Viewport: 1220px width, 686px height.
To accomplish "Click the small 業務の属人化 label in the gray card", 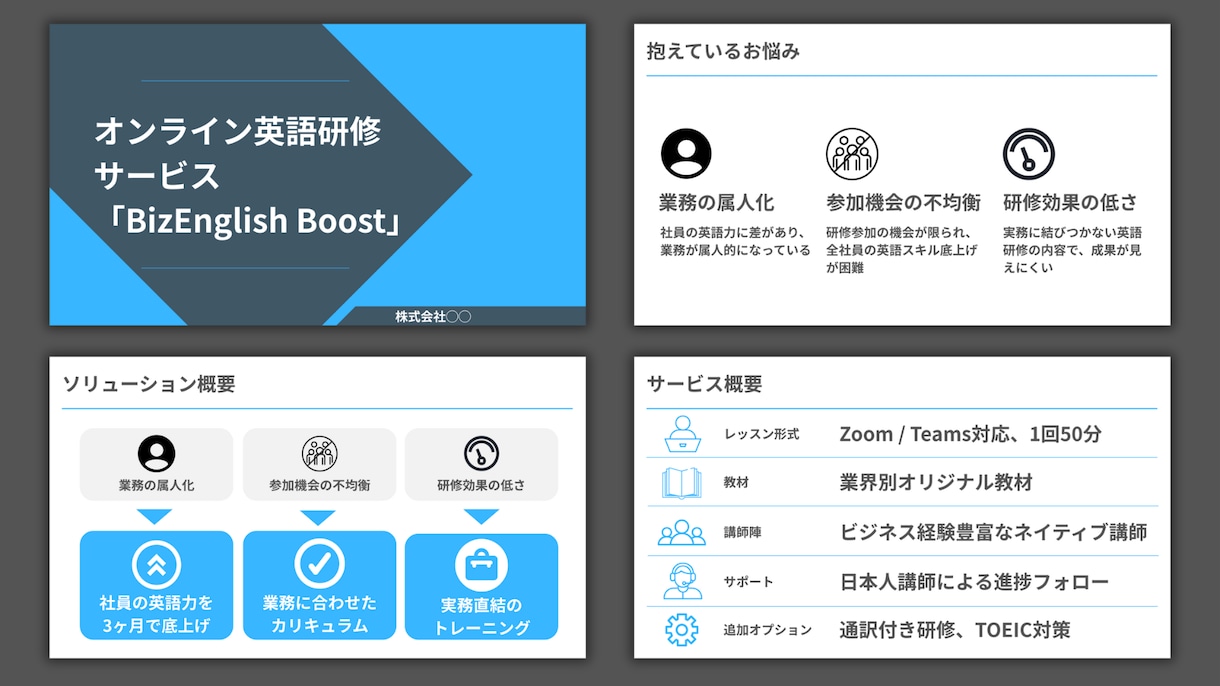I will (156, 486).
